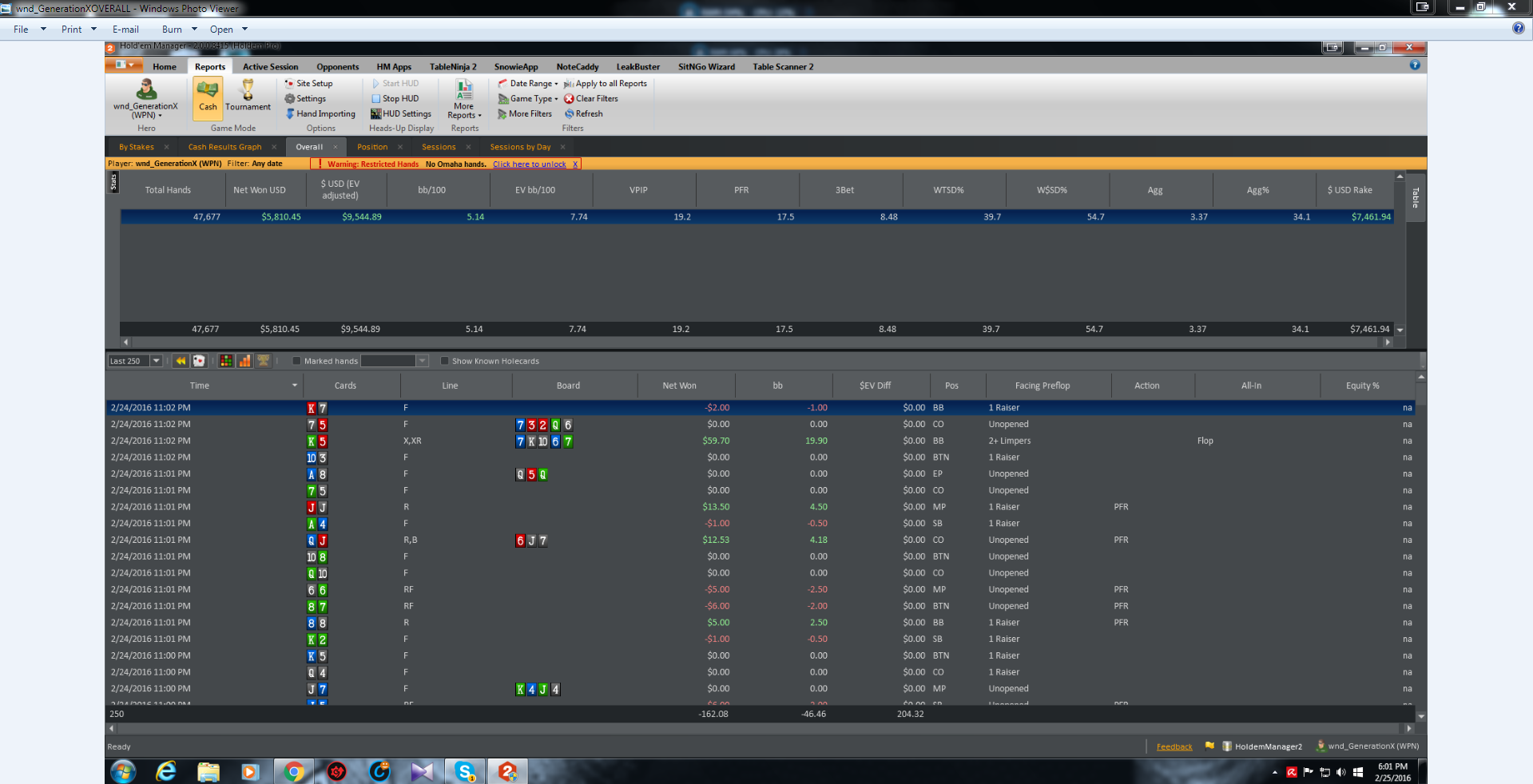The width and height of the screenshot is (1533, 784).
Task: Enable Show Known Holecards checkbox
Action: coord(444,361)
